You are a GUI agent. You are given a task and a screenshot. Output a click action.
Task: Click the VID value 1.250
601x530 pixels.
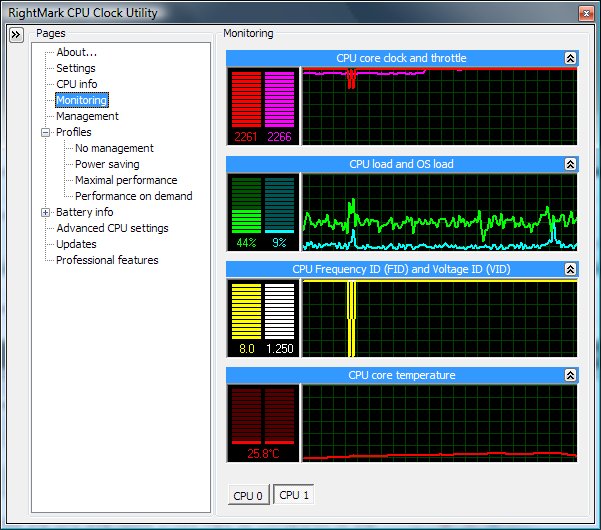point(279,349)
